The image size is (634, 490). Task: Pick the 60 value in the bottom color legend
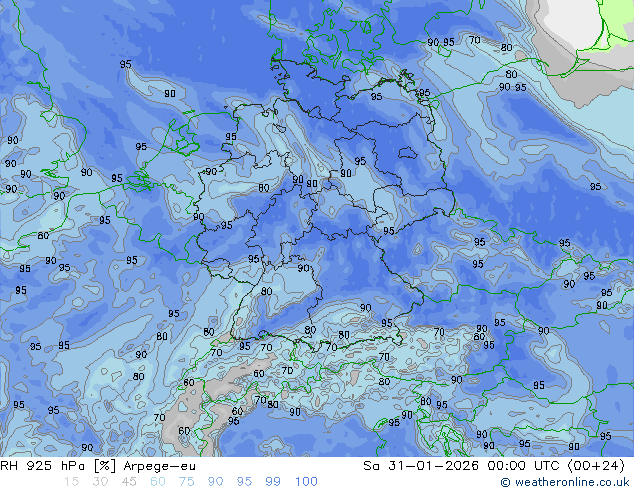tap(158, 482)
